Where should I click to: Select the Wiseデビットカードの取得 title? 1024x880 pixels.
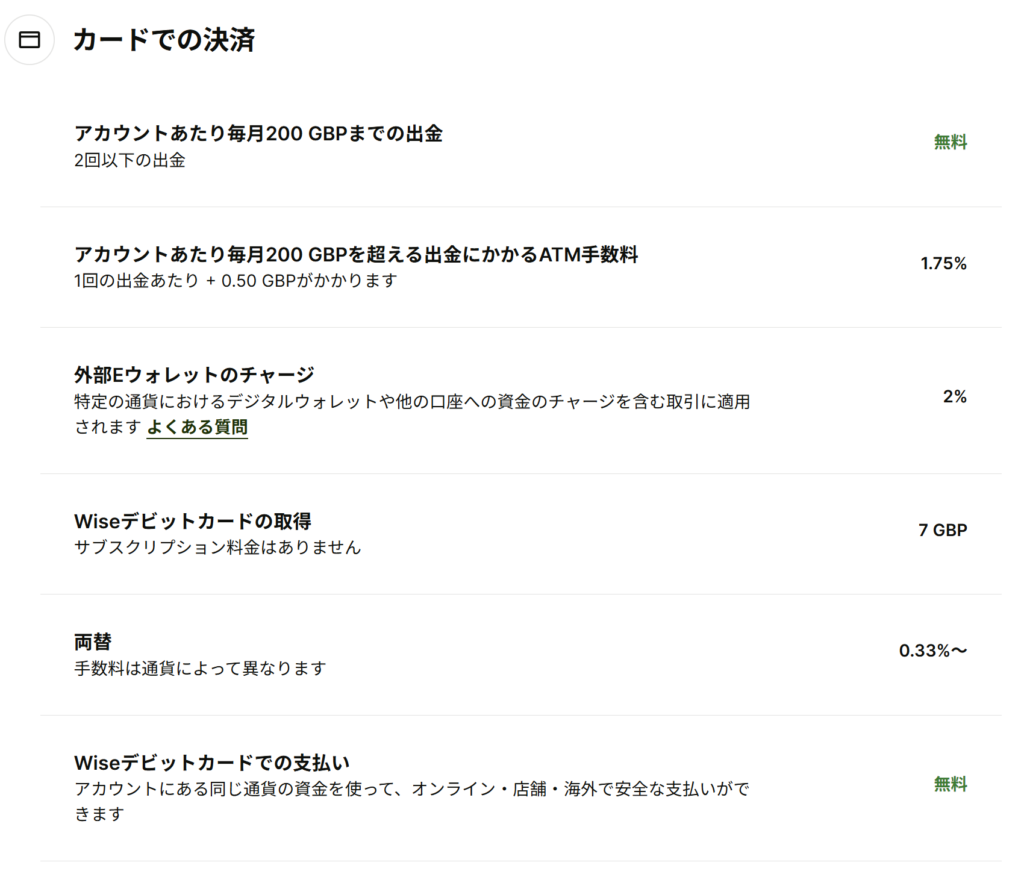click(x=193, y=522)
